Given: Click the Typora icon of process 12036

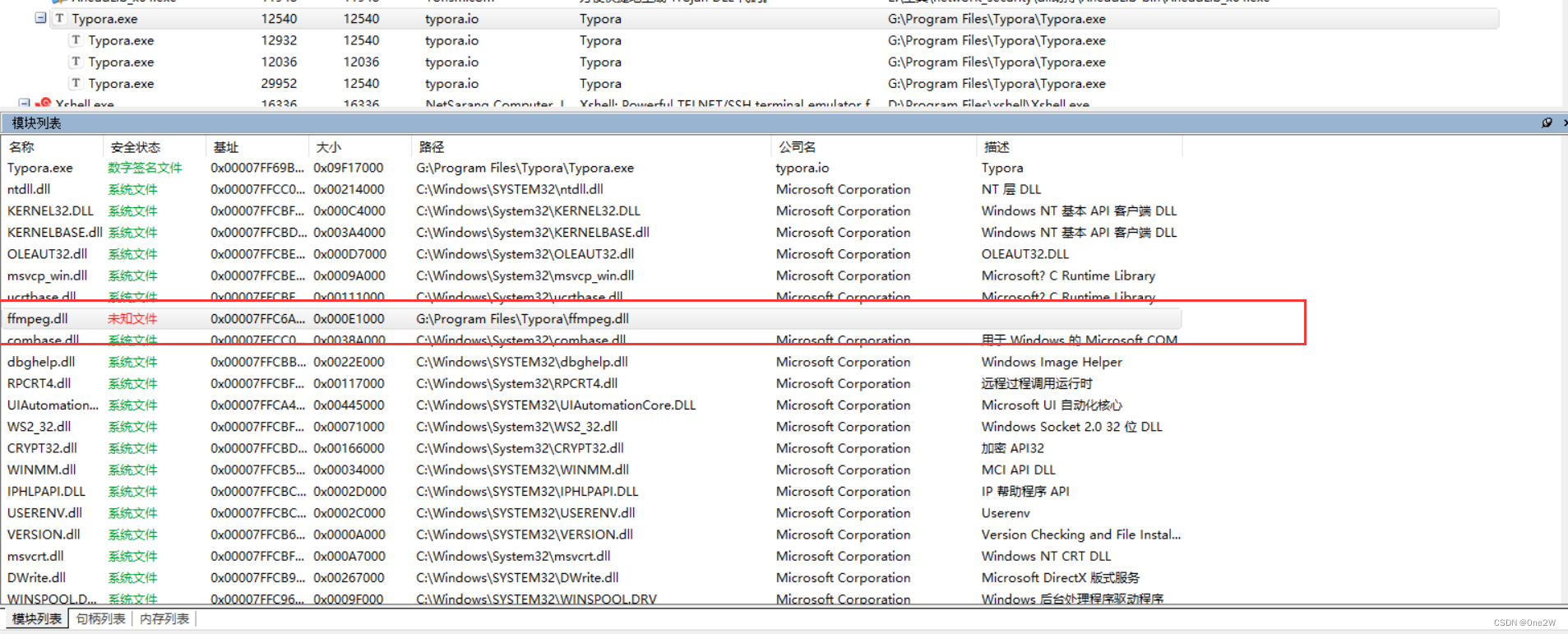Looking at the screenshot, I should [x=76, y=61].
